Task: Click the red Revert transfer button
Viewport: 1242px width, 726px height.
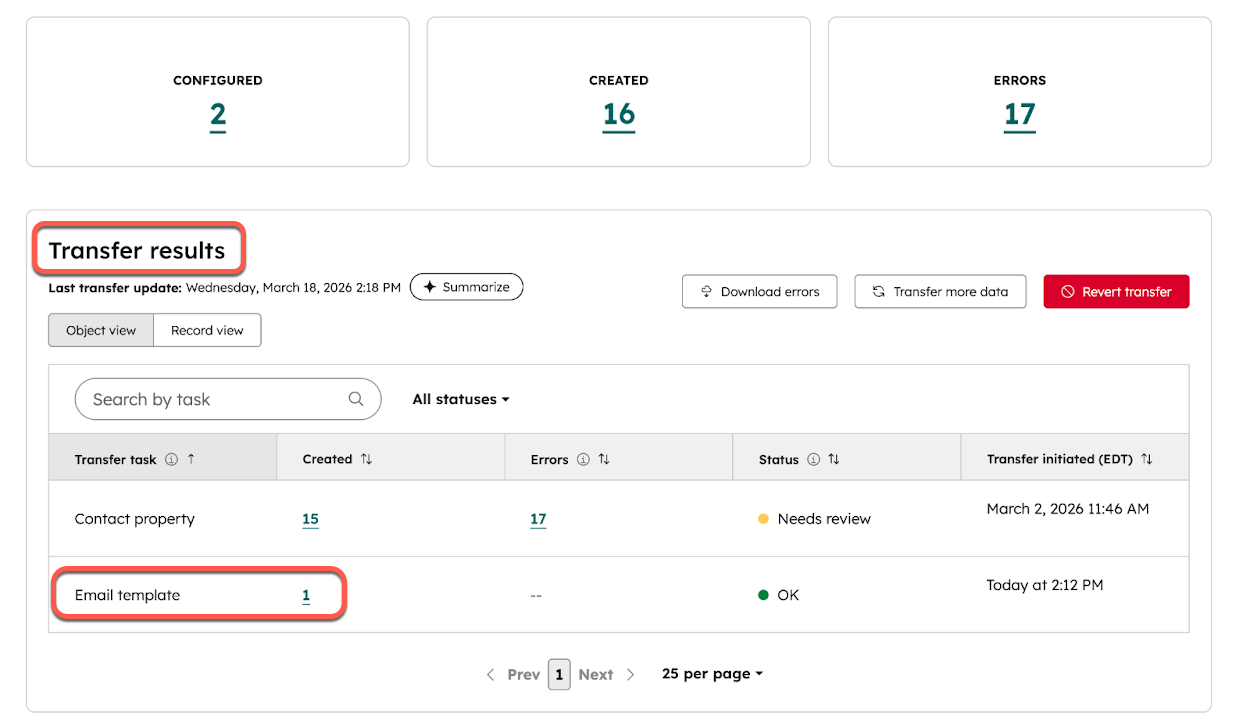Action: [1116, 292]
